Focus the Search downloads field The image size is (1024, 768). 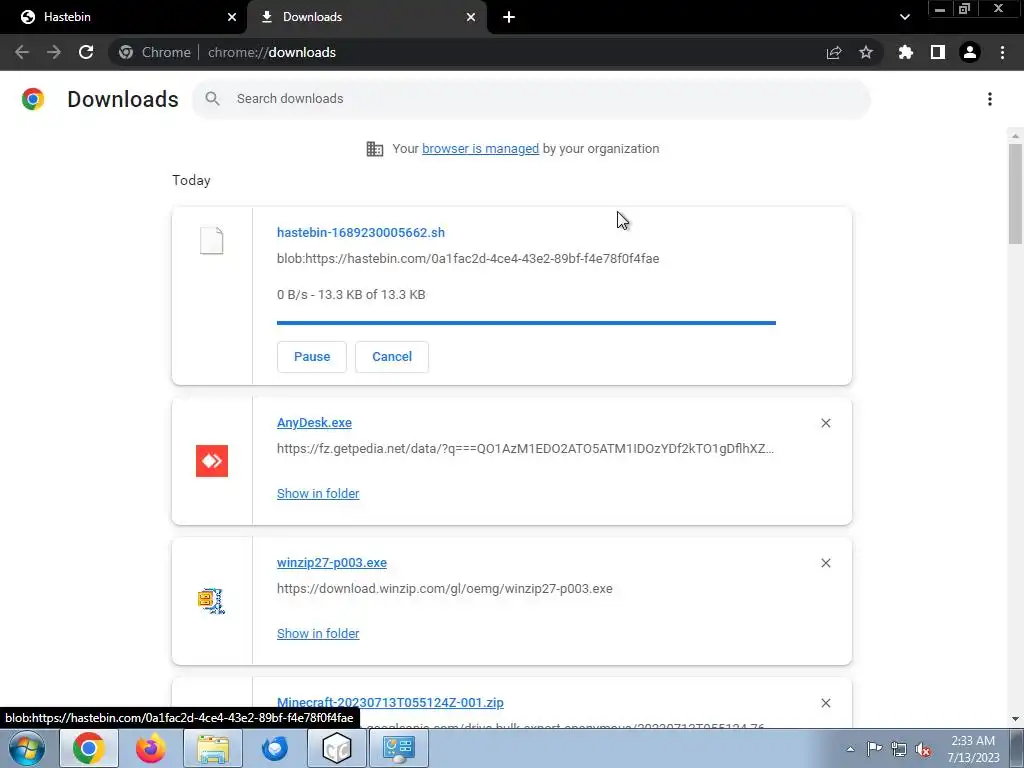click(532, 99)
